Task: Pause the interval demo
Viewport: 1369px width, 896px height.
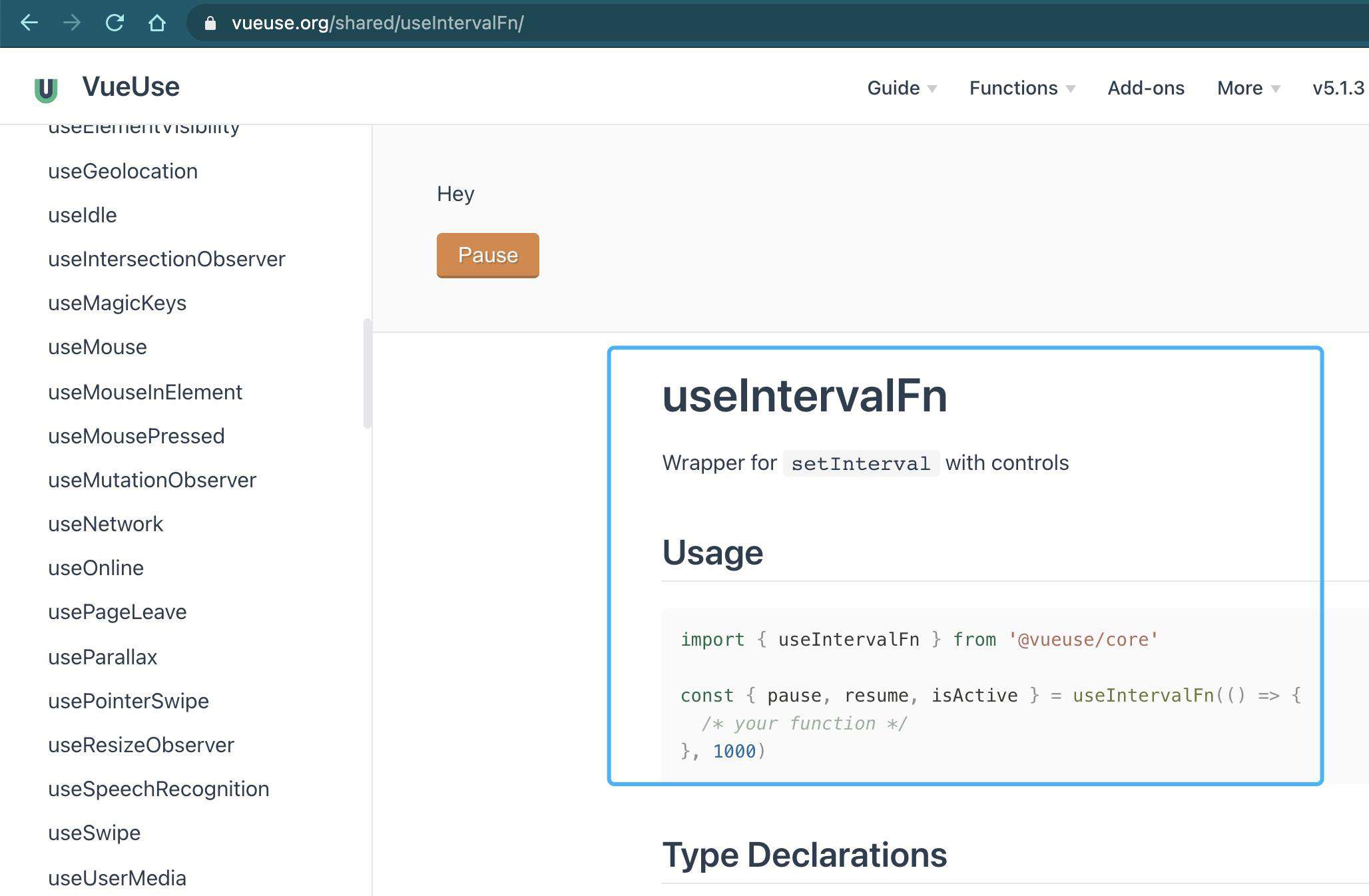Action: pos(488,255)
